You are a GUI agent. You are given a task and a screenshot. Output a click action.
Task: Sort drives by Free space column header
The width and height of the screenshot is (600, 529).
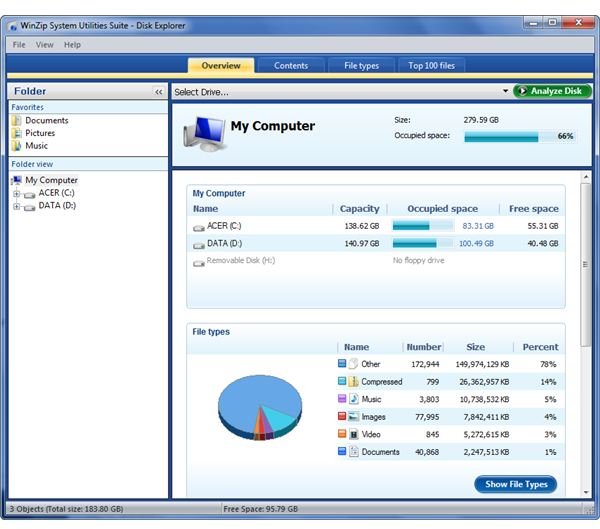coord(533,209)
